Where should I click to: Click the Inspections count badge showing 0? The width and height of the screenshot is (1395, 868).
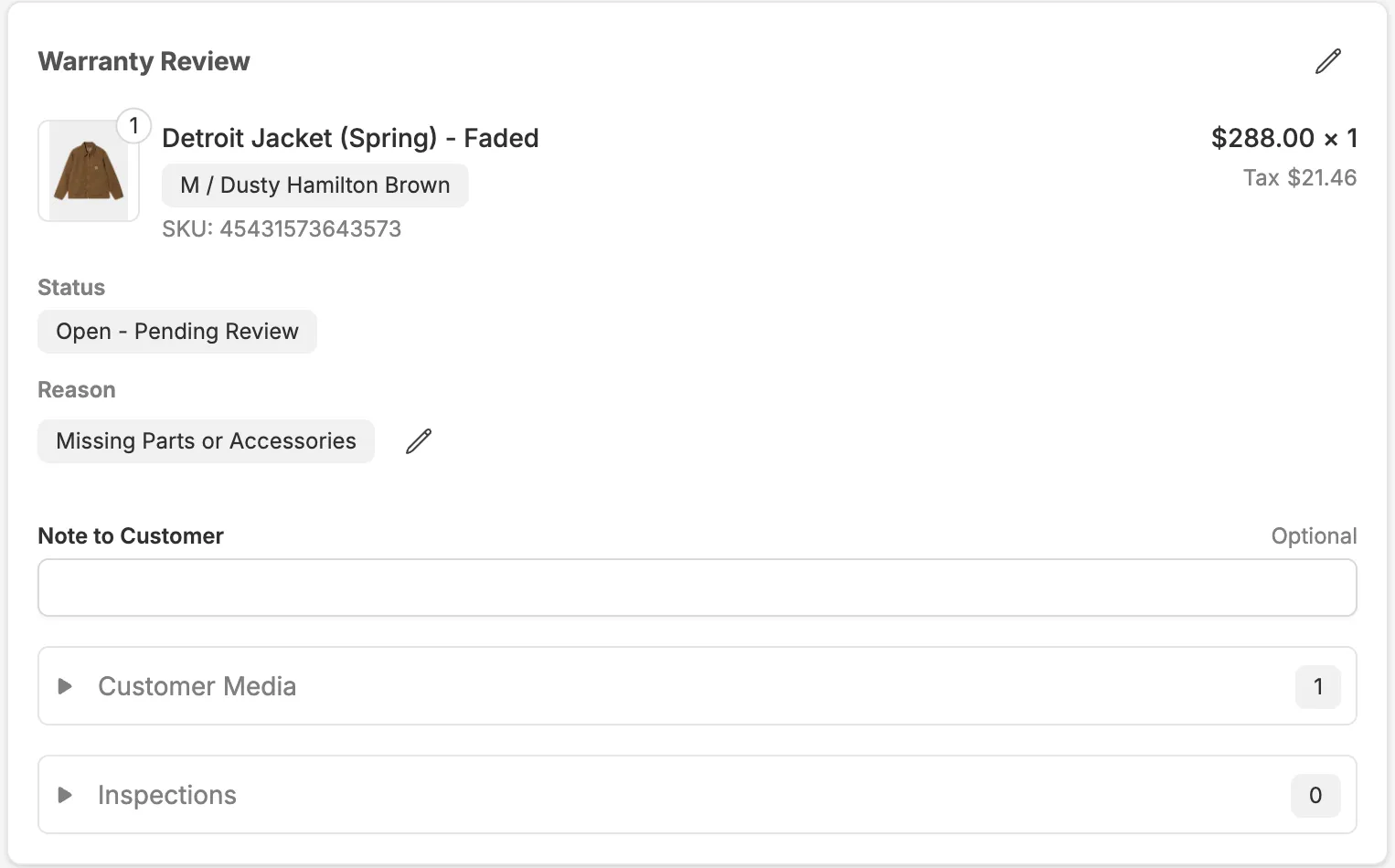1315,796
